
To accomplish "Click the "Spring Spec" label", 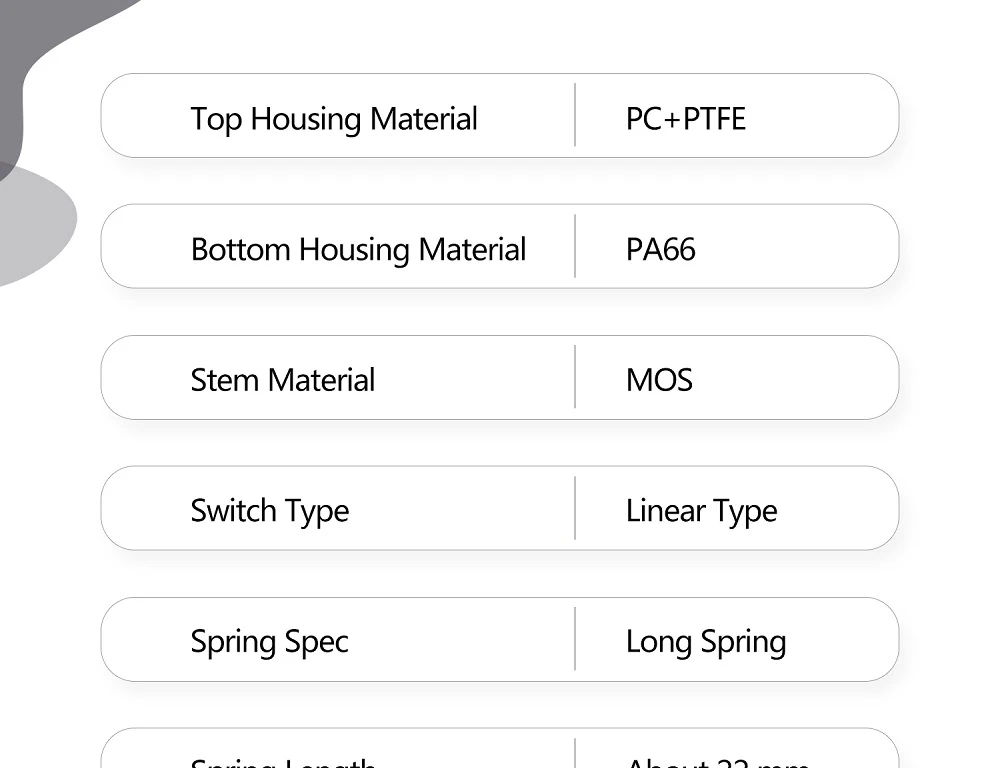I will [270, 642].
